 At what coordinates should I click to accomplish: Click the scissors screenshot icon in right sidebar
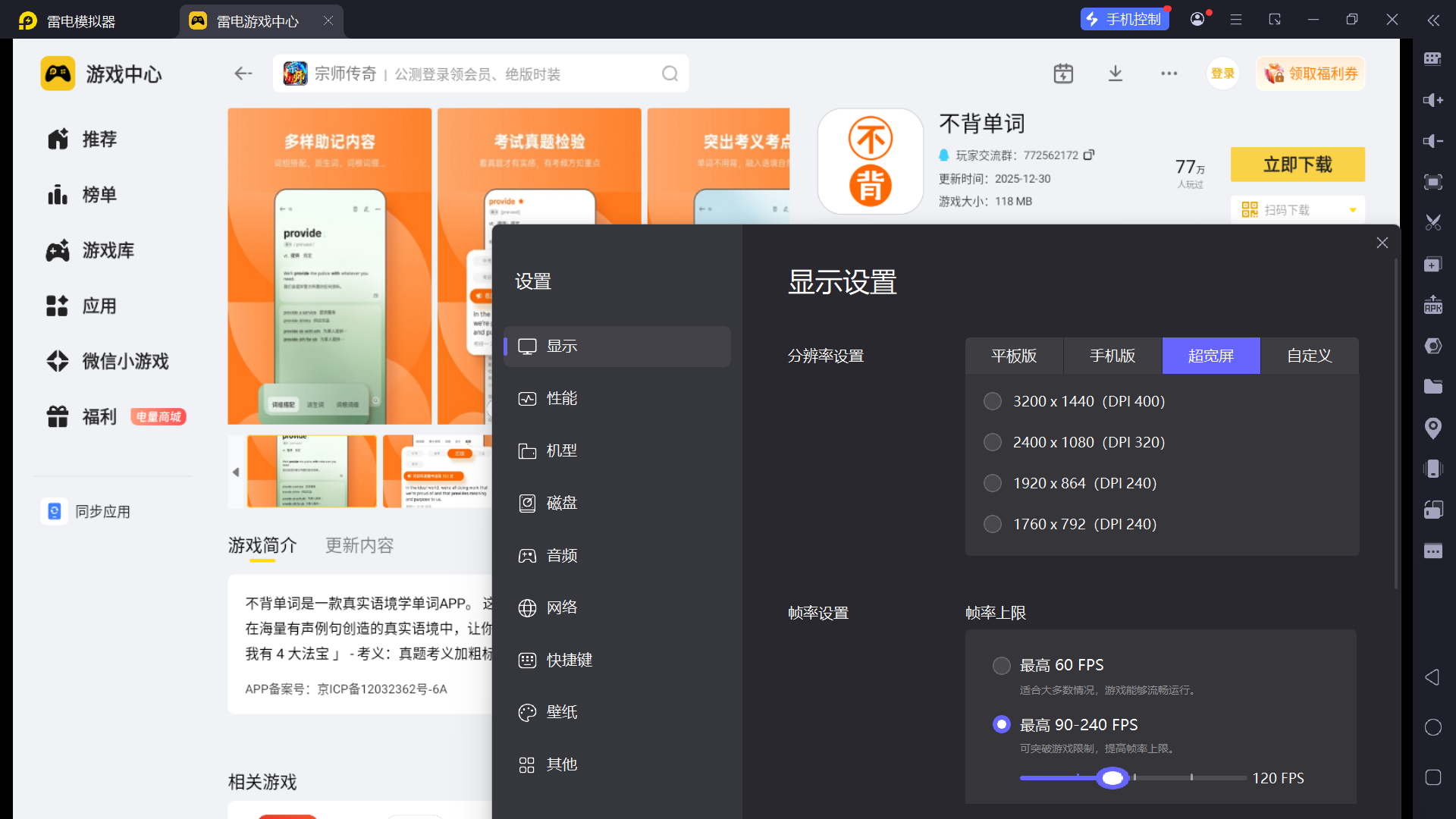1432,223
